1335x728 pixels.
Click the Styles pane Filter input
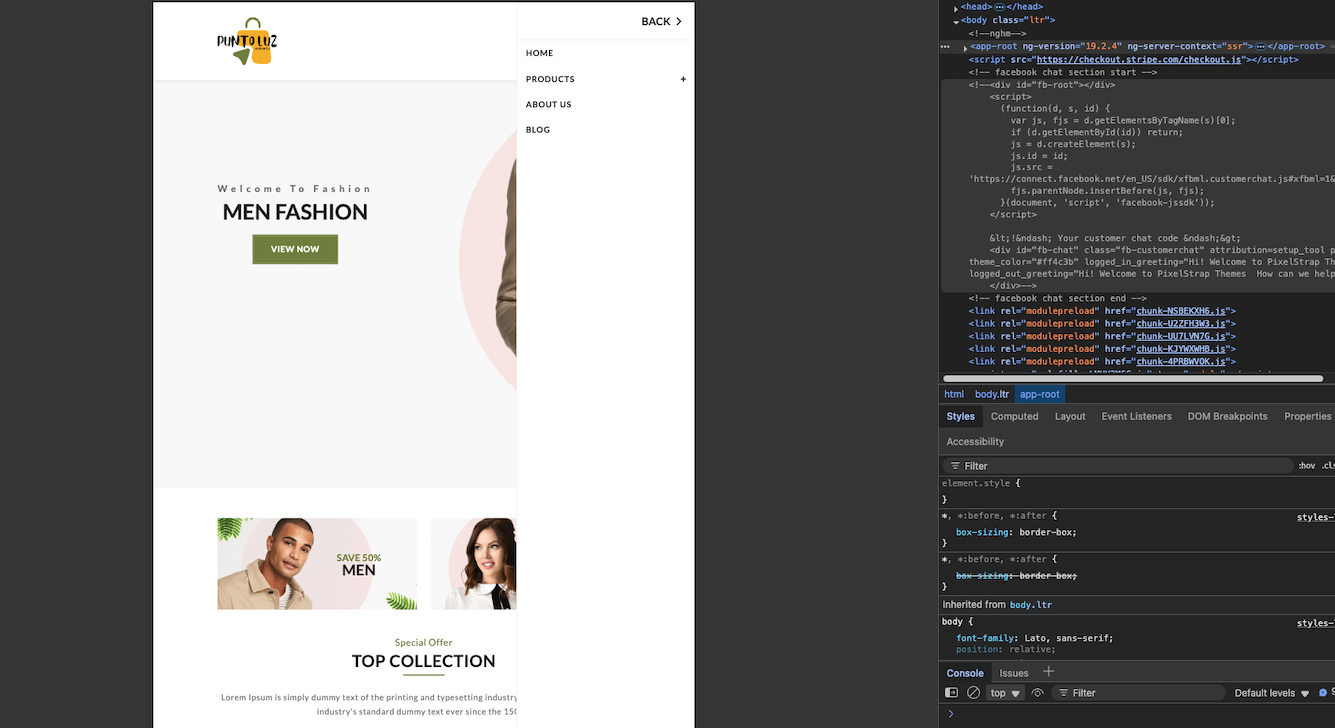pyautogui.click(x=1120, y=466)
